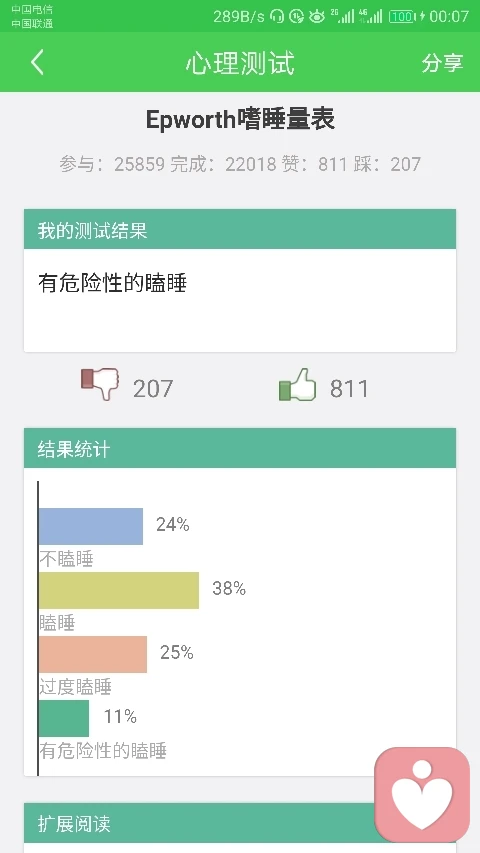Click the result text 有危险性的瞌睡
480x853 pixels.
point(113,283)
